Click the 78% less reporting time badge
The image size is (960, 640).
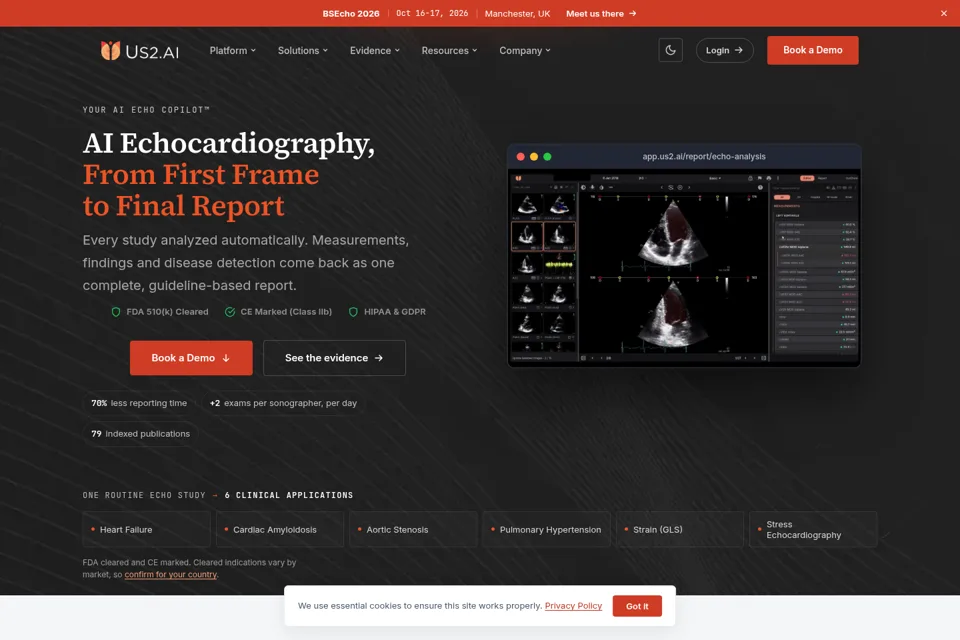coord(139,403)
